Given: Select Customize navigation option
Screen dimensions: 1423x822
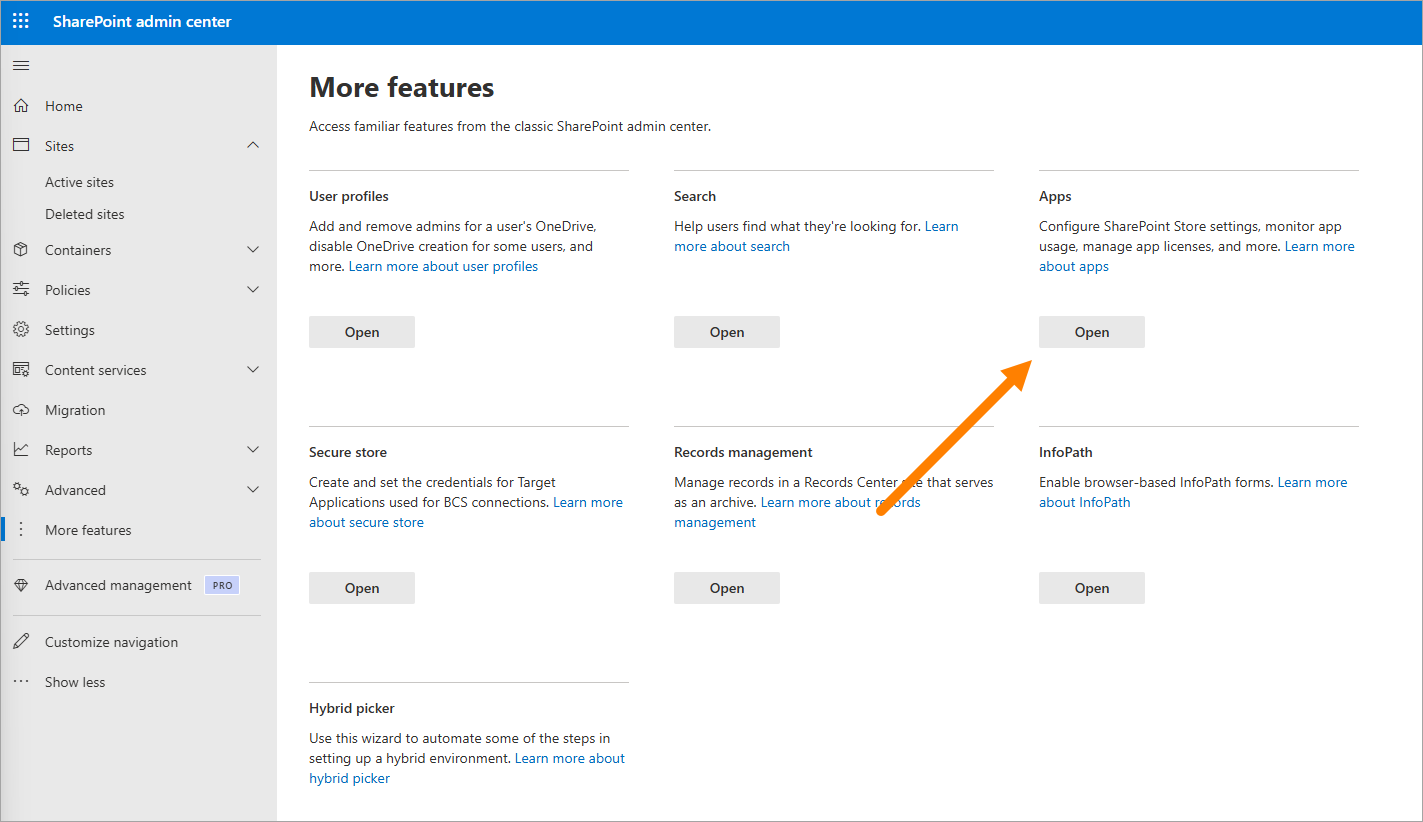Looking at the screenshot, I should pyautogui.click(x=111, y=642).
